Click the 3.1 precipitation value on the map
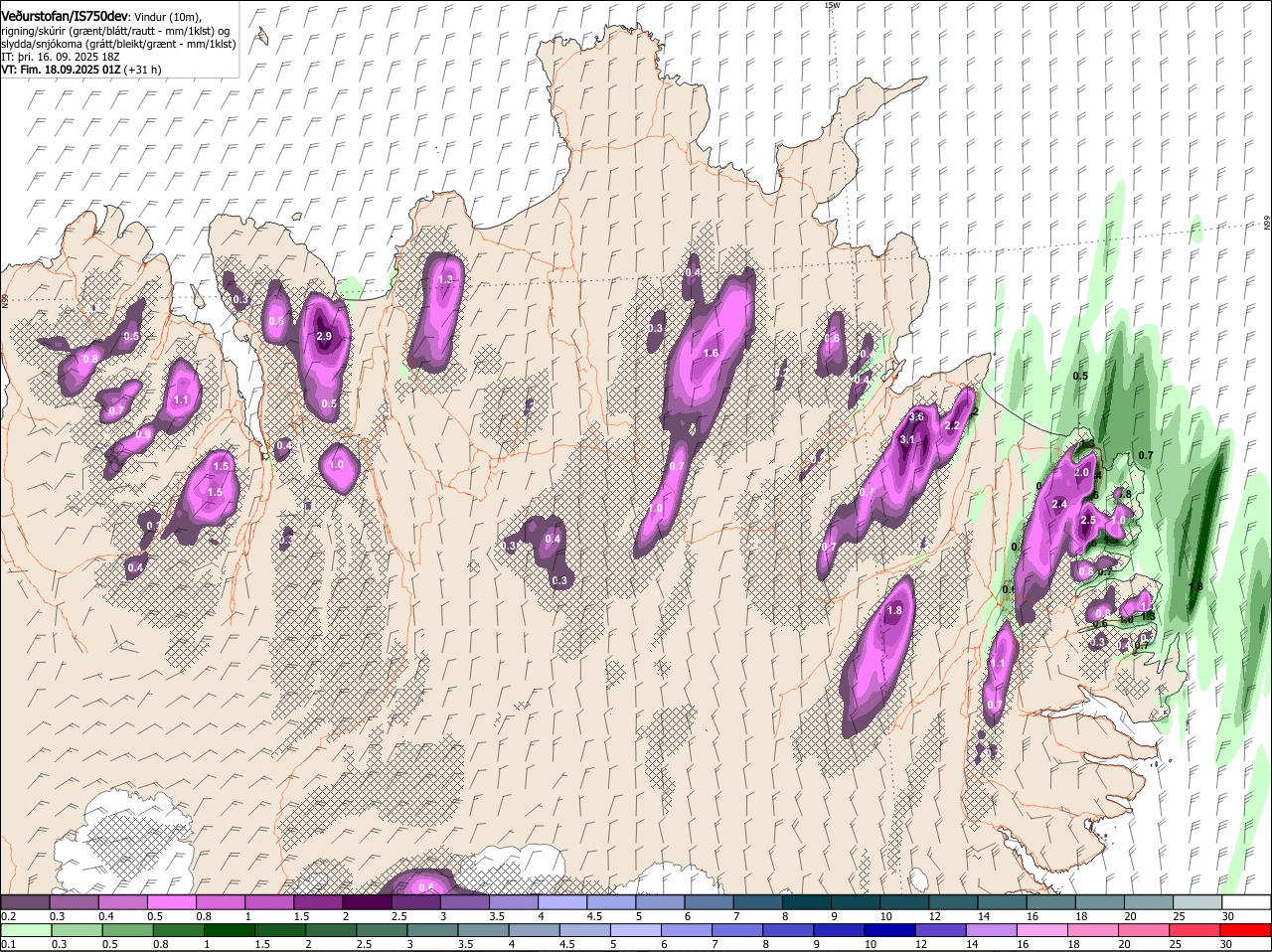Image resolution: width=1272 pixels, height=952 pixels. pyautogui.click(x=907, y=439)
